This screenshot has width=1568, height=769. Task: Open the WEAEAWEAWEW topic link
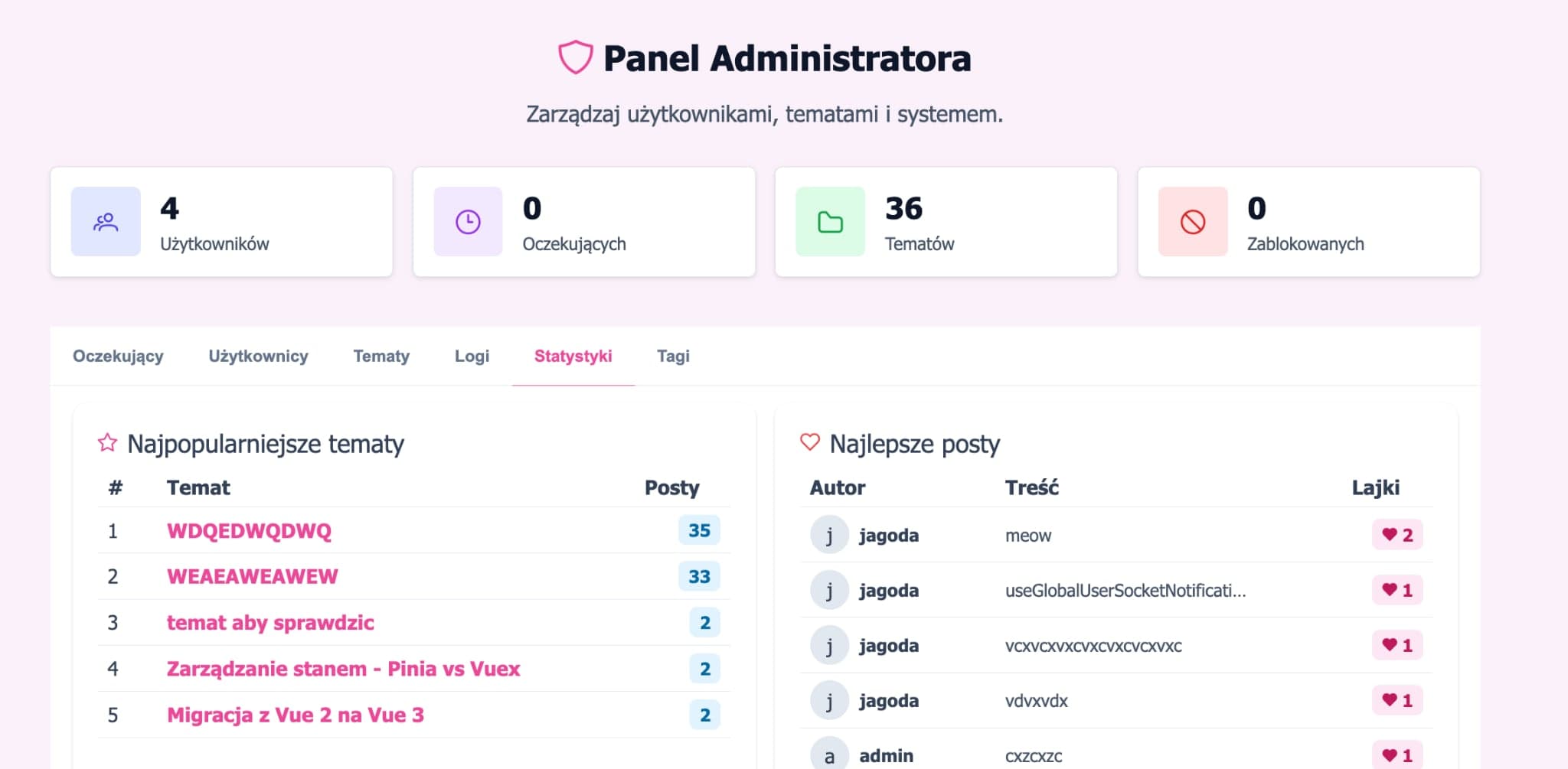pyautogui.click(x=252, y=576)
